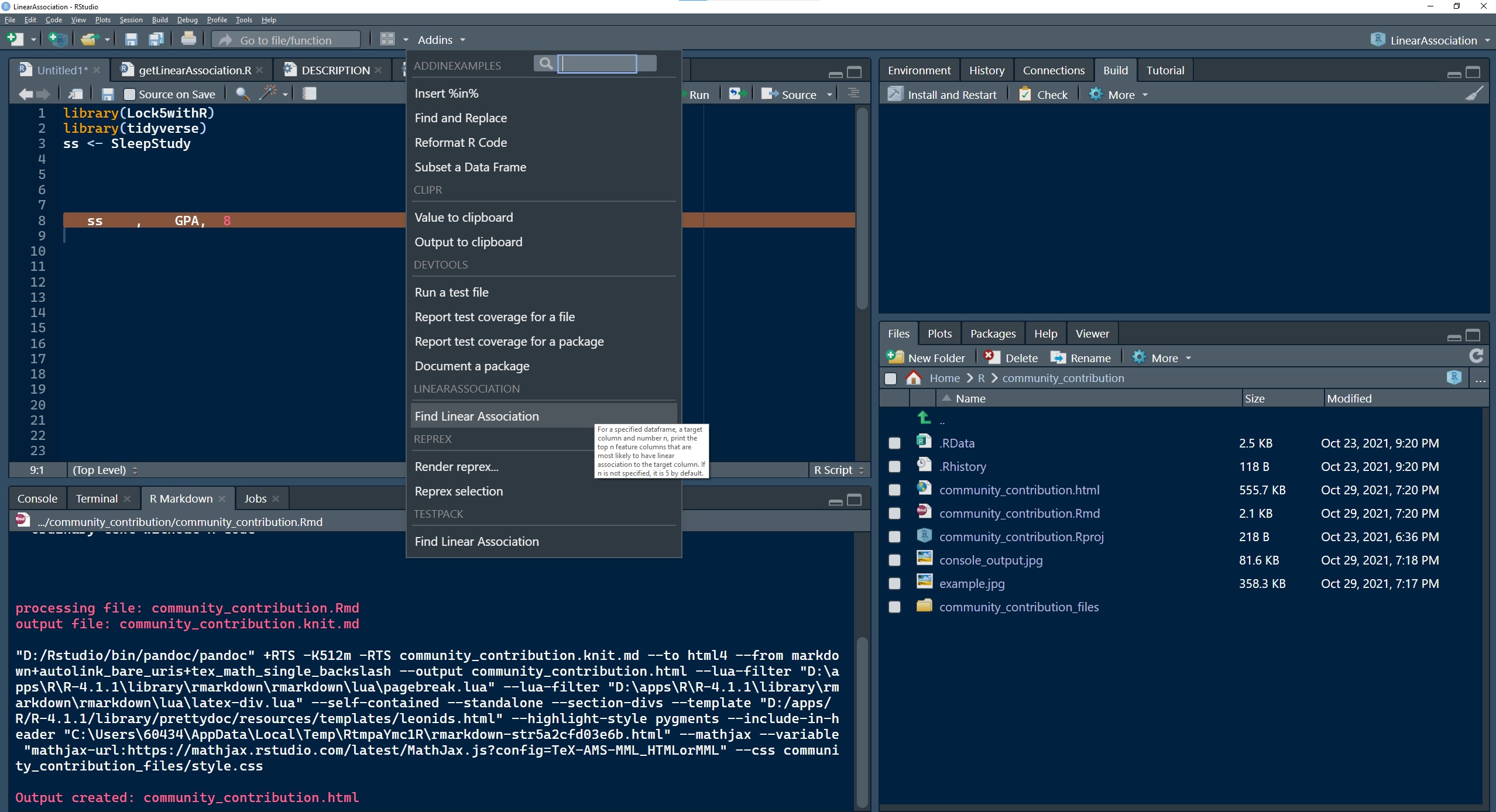Switch to the getLinearAssociation.R tab

pos(194,70)
